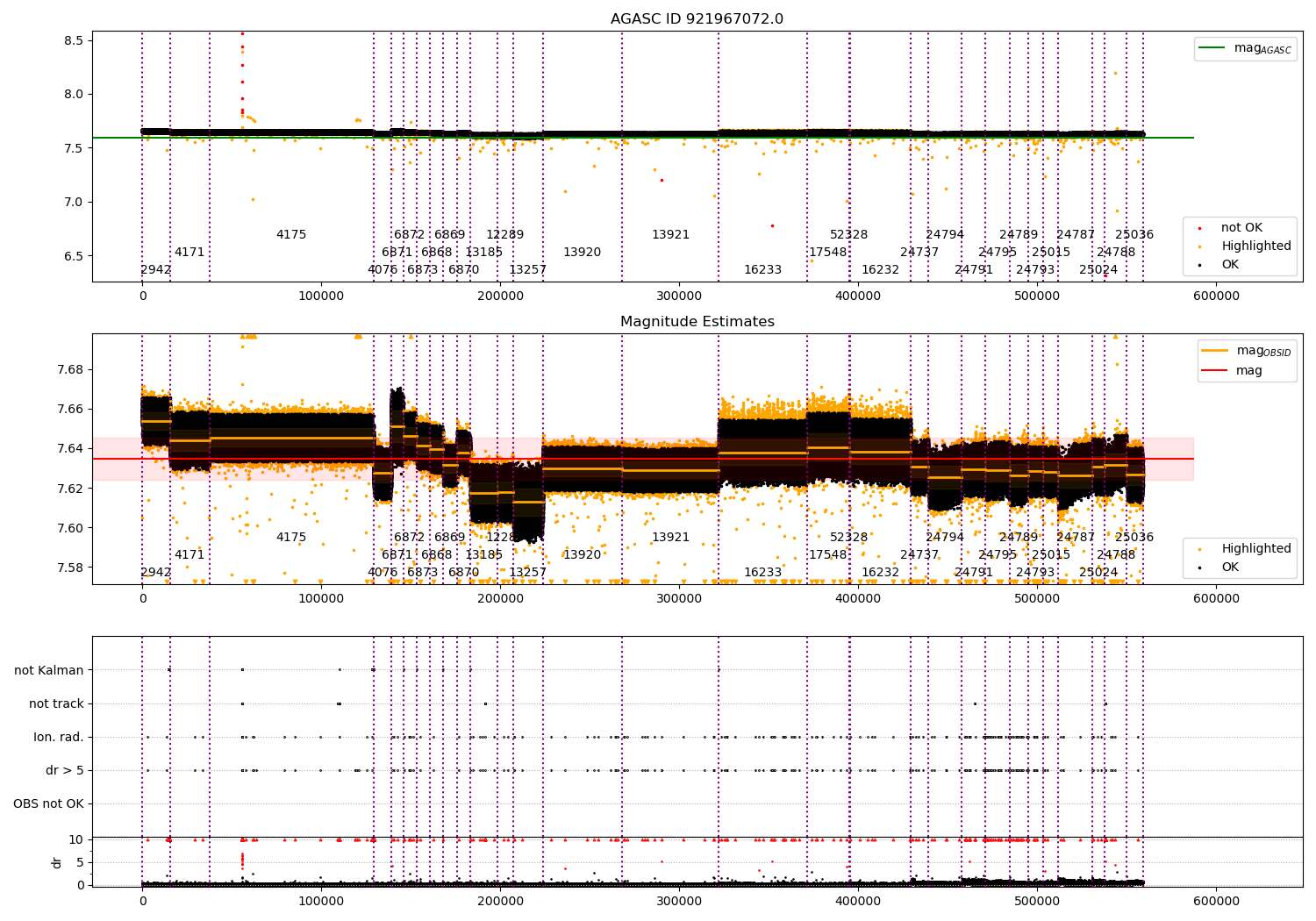The image size is (1316, 921).
Task: Click the plot title AGASC ID 921967072.0
Action: 697,19
